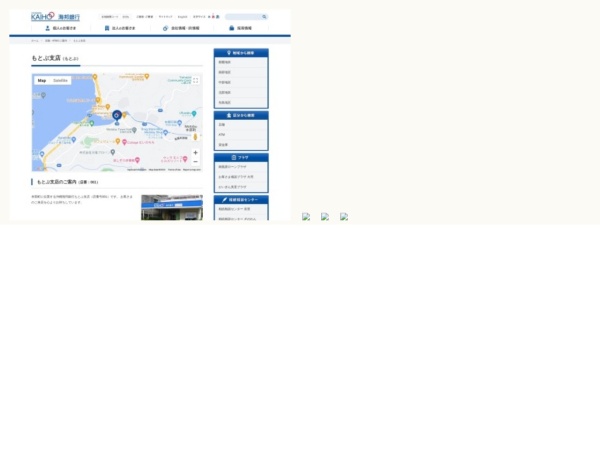This screenshot has height=450, width=600.
Task: Open the company and IR information menu
Action: pyautogui.click(x=181, y=28)
